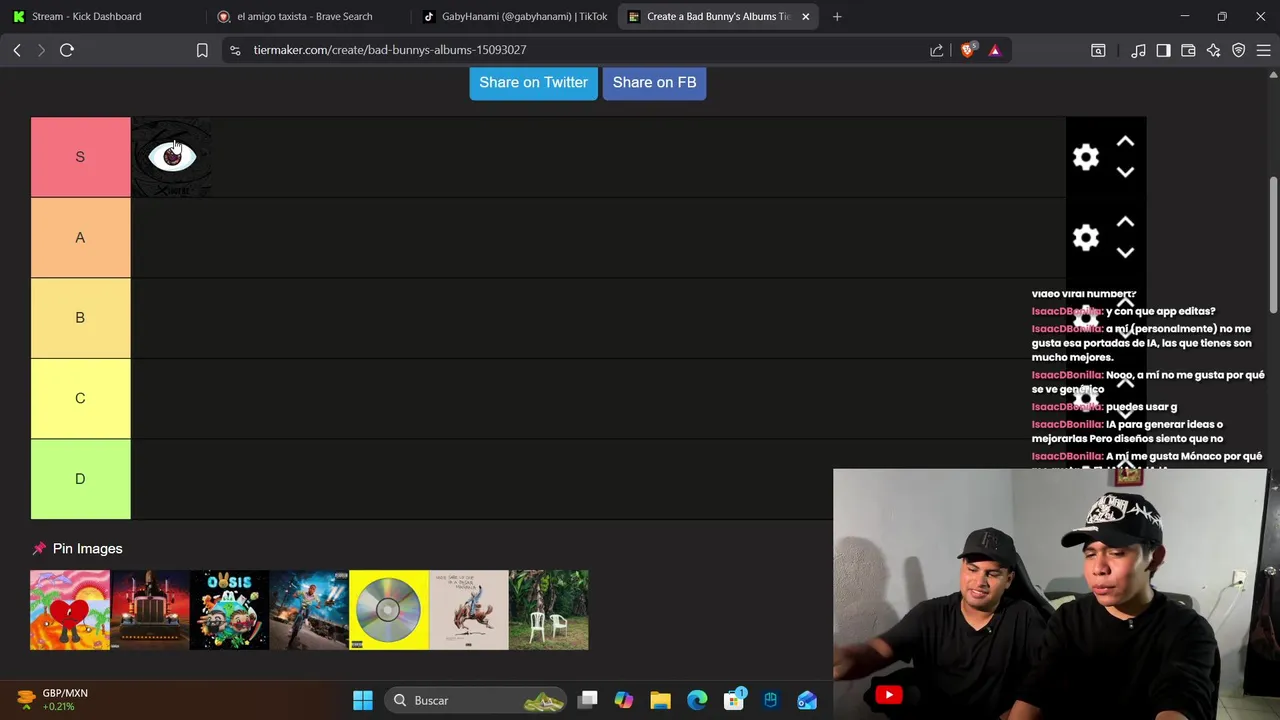
Task: Select the blue sky figure album cover thumbnail
Action: [x=309, y=610]
